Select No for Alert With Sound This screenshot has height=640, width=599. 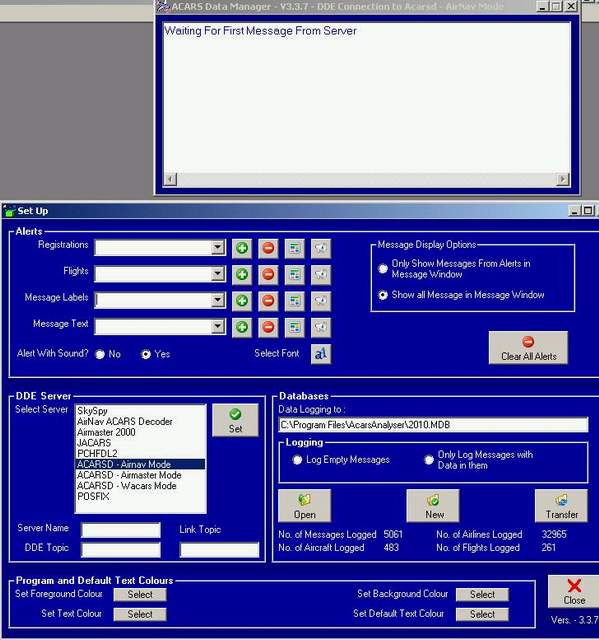100,354
